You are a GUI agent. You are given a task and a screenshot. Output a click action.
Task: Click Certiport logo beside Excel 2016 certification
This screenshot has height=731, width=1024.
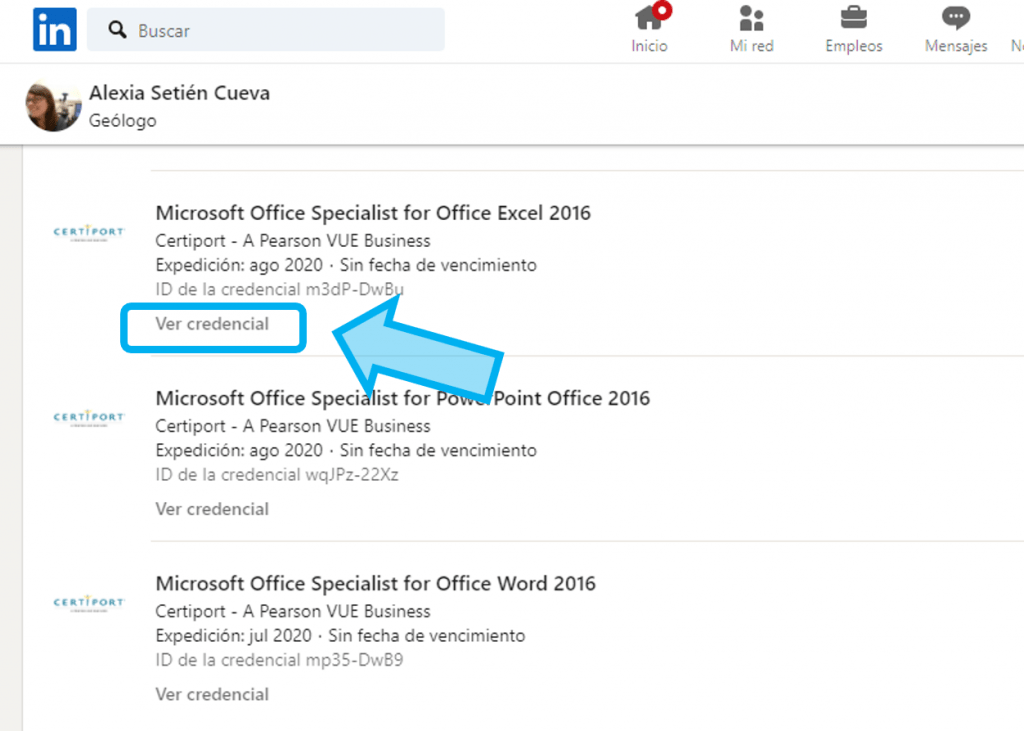point(89,233)
